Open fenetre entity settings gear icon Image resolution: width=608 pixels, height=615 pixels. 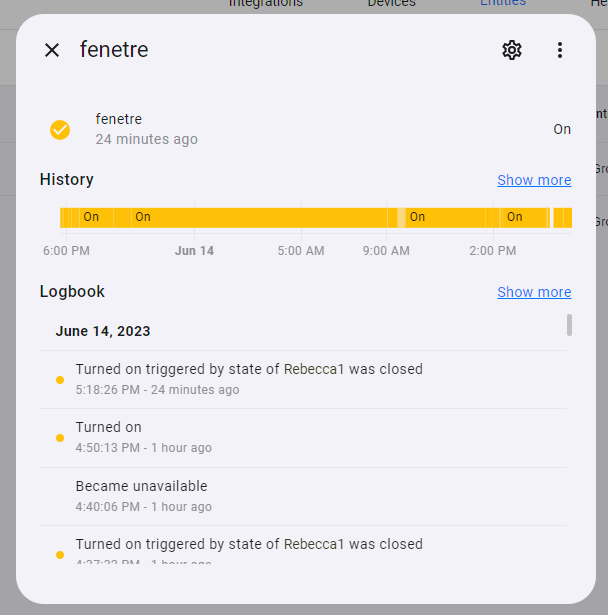click(x=512, y=50)
